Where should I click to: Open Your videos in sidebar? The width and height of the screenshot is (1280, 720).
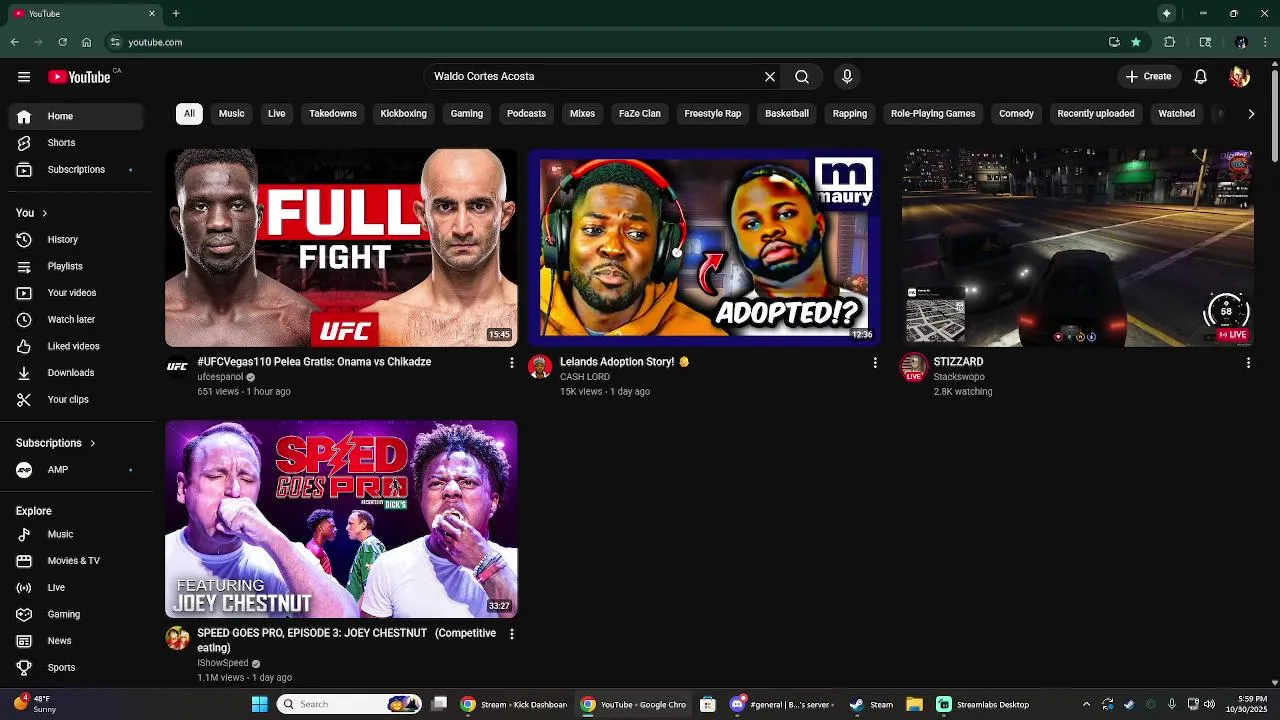pyautogui.click(x=76, y=293)
